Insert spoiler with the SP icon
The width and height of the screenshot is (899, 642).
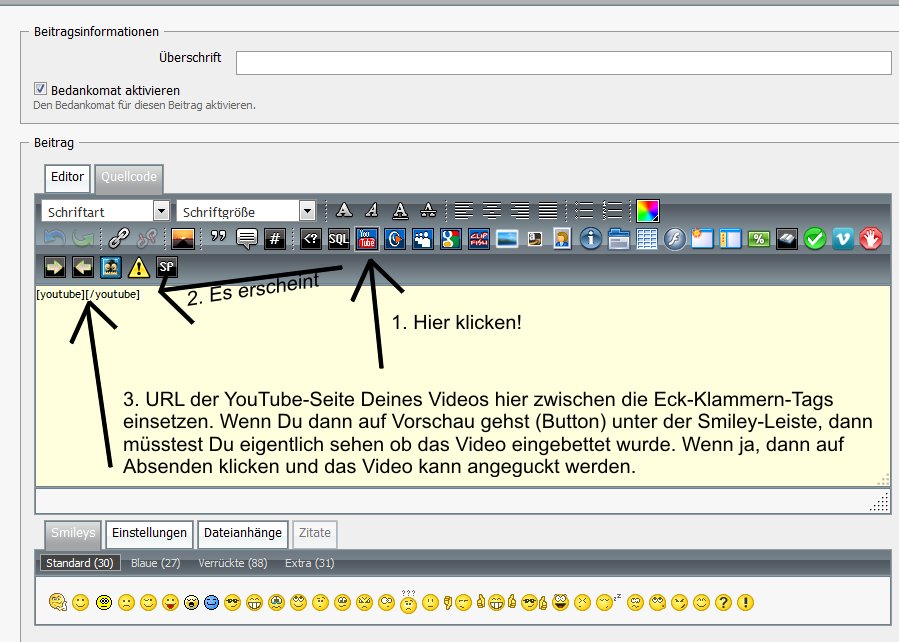tap(167, 267)
